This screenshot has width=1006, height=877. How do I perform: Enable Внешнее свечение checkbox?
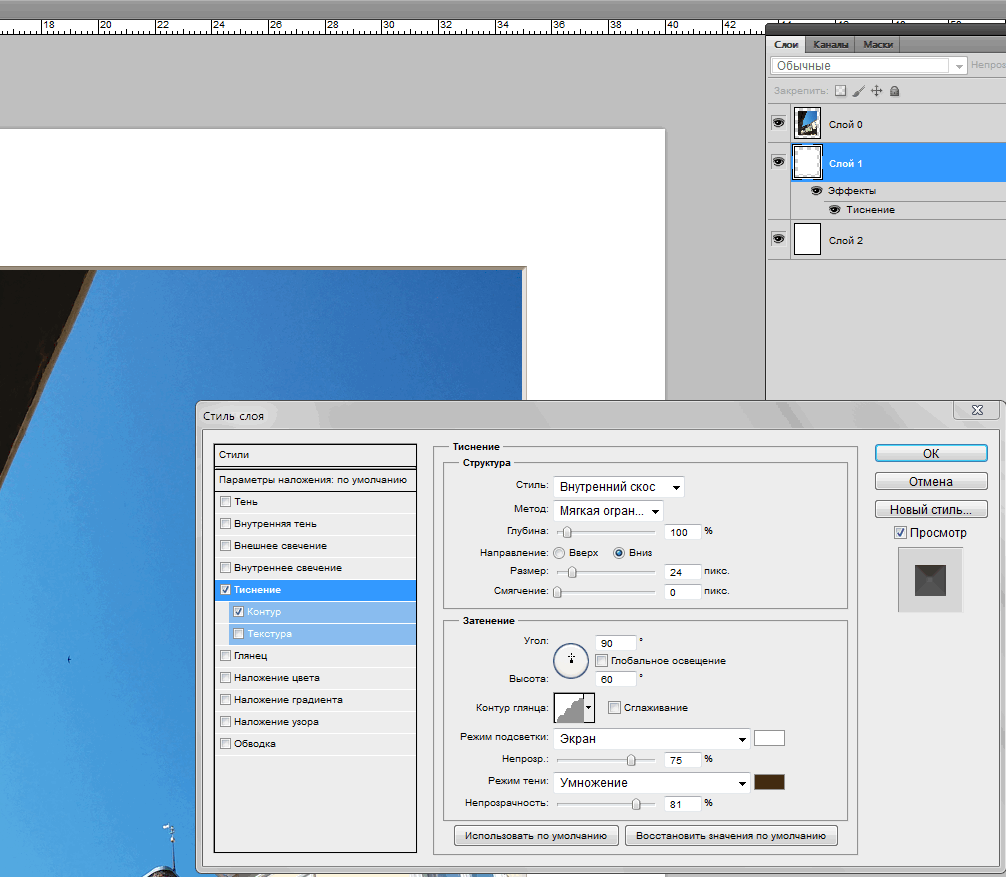[225, 545]
